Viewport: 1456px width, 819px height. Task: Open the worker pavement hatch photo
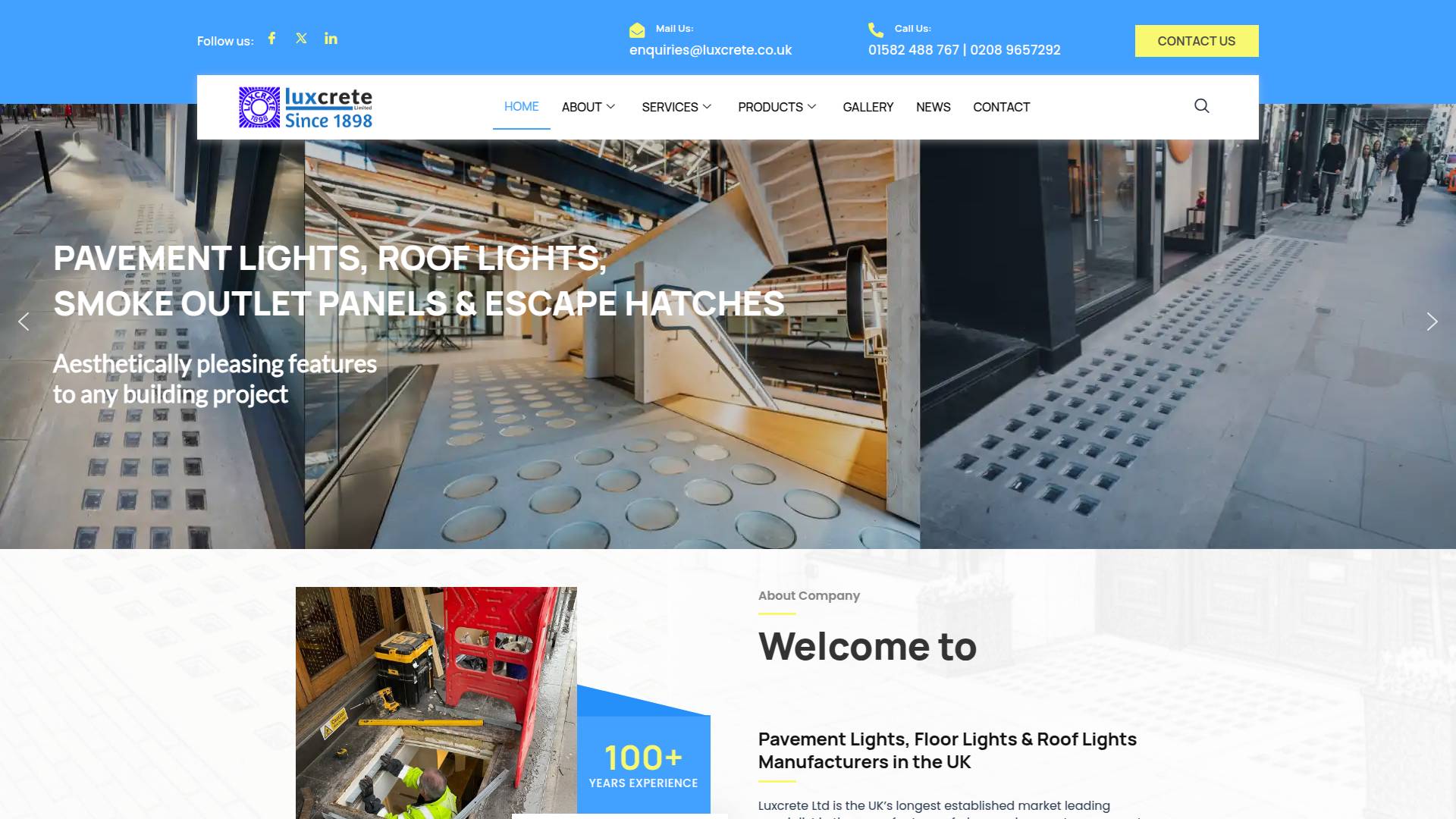[436, 703]
